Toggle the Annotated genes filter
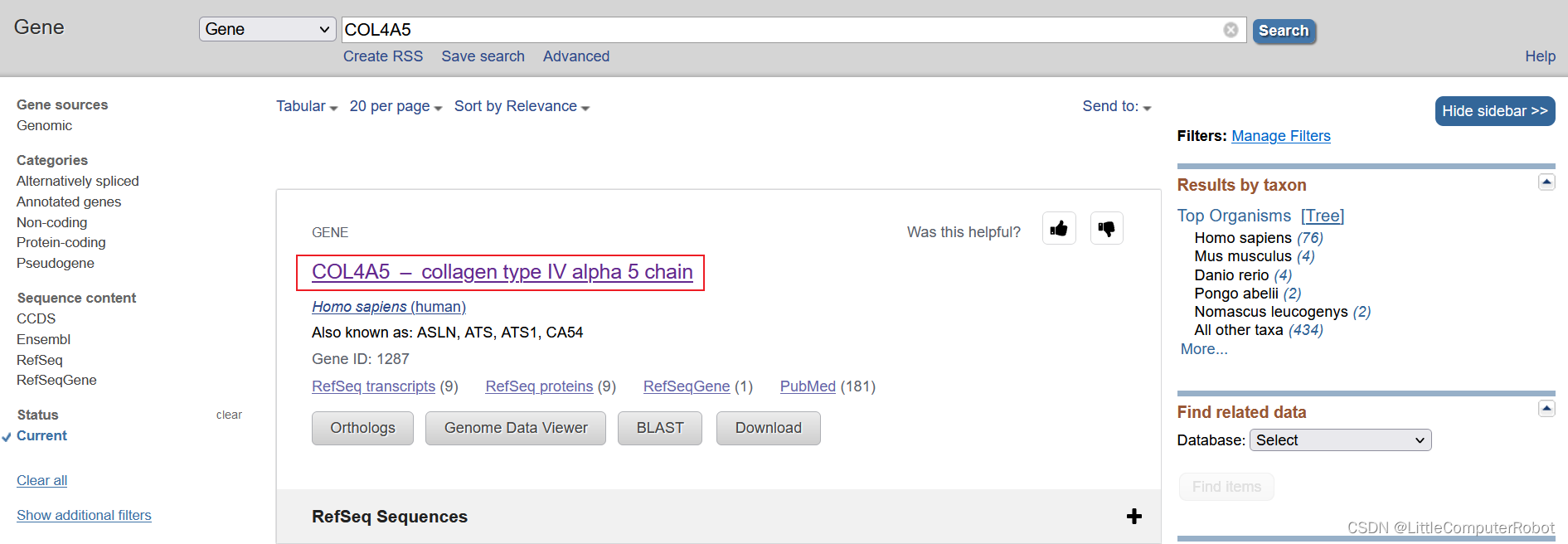The height and width of the screenshot is (544, 1568). (x=69, y=202)
